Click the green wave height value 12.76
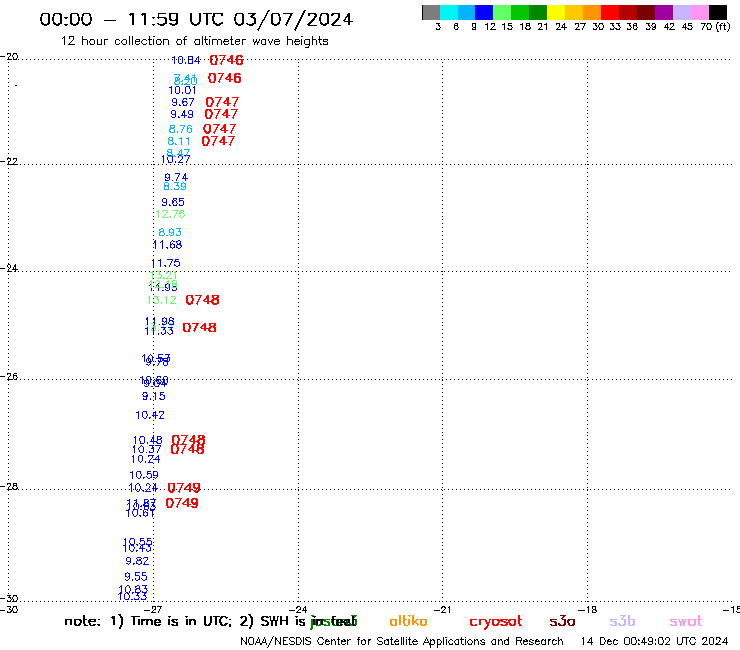Screen dimensions: 740x650 pos(170,214)
